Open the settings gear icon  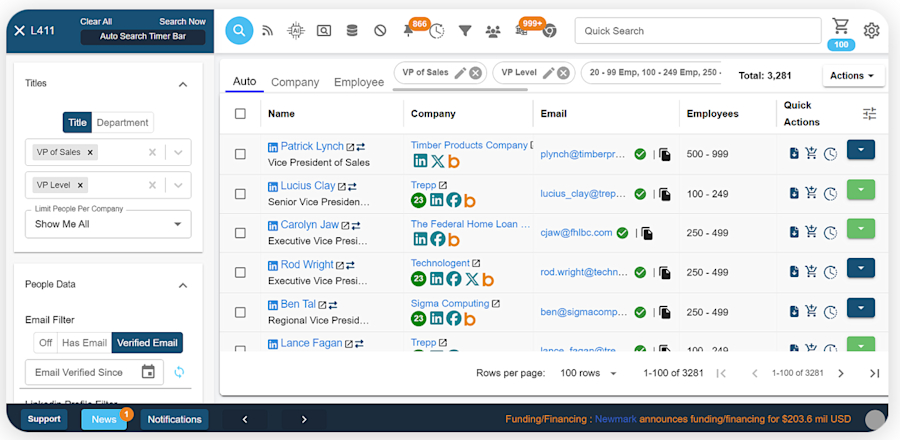[x=871, y=30]
